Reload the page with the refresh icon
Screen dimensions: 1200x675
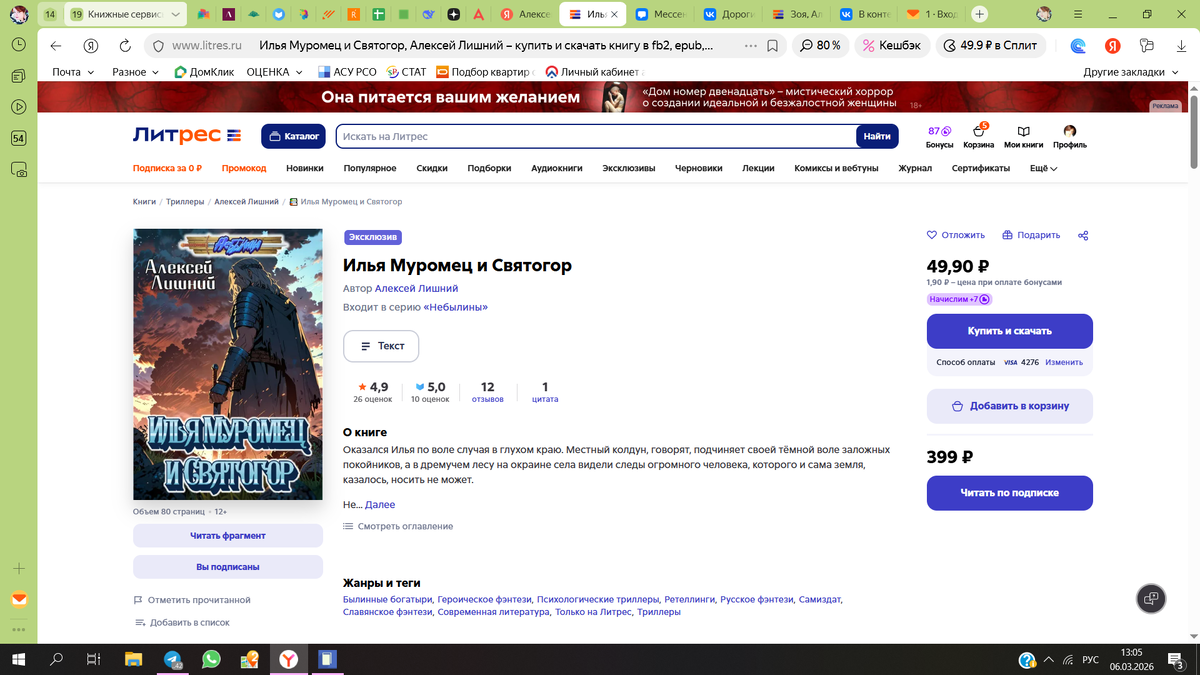pos(125,46)
